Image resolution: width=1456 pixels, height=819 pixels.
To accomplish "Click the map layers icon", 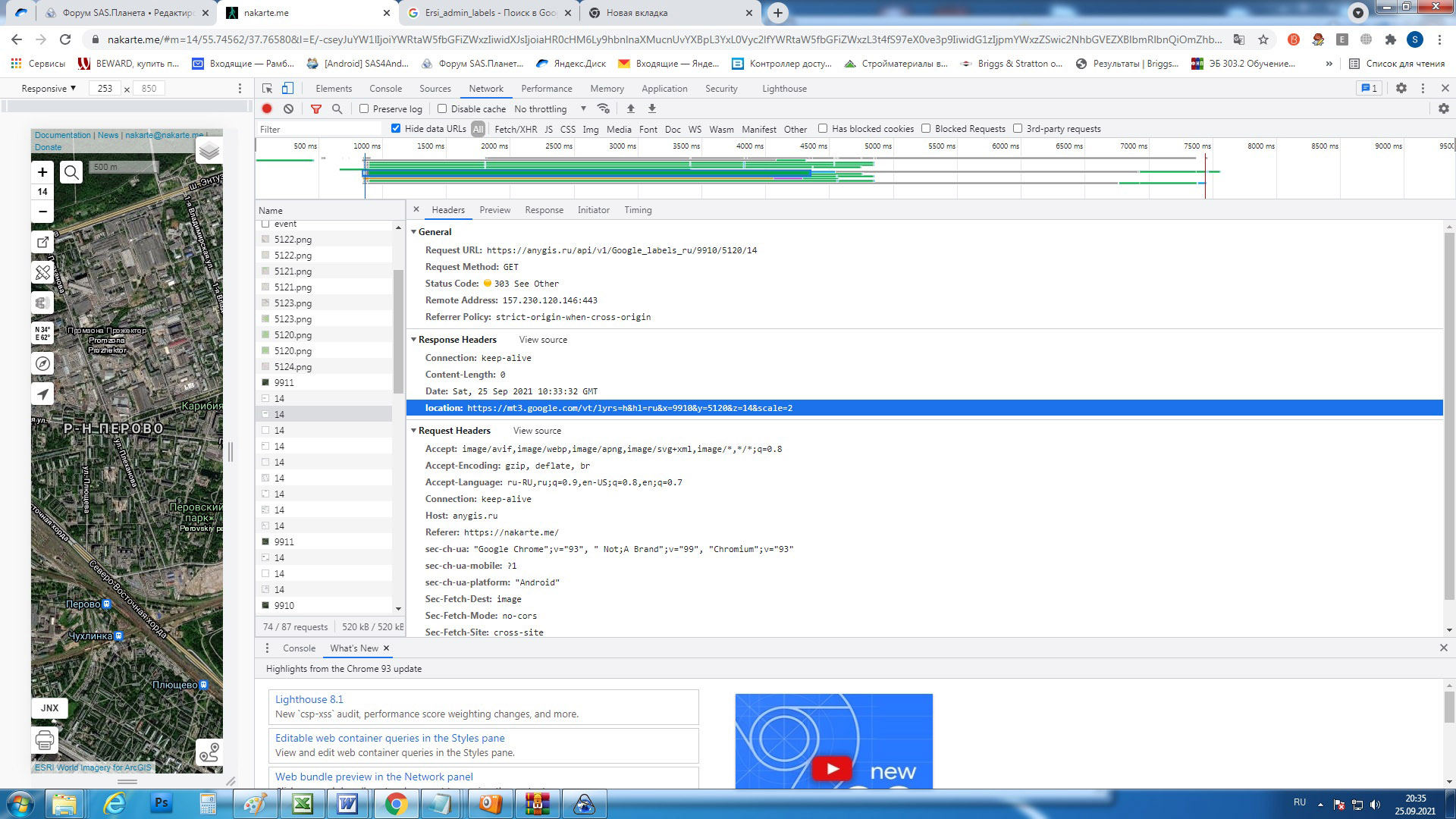I will point(209,152).
